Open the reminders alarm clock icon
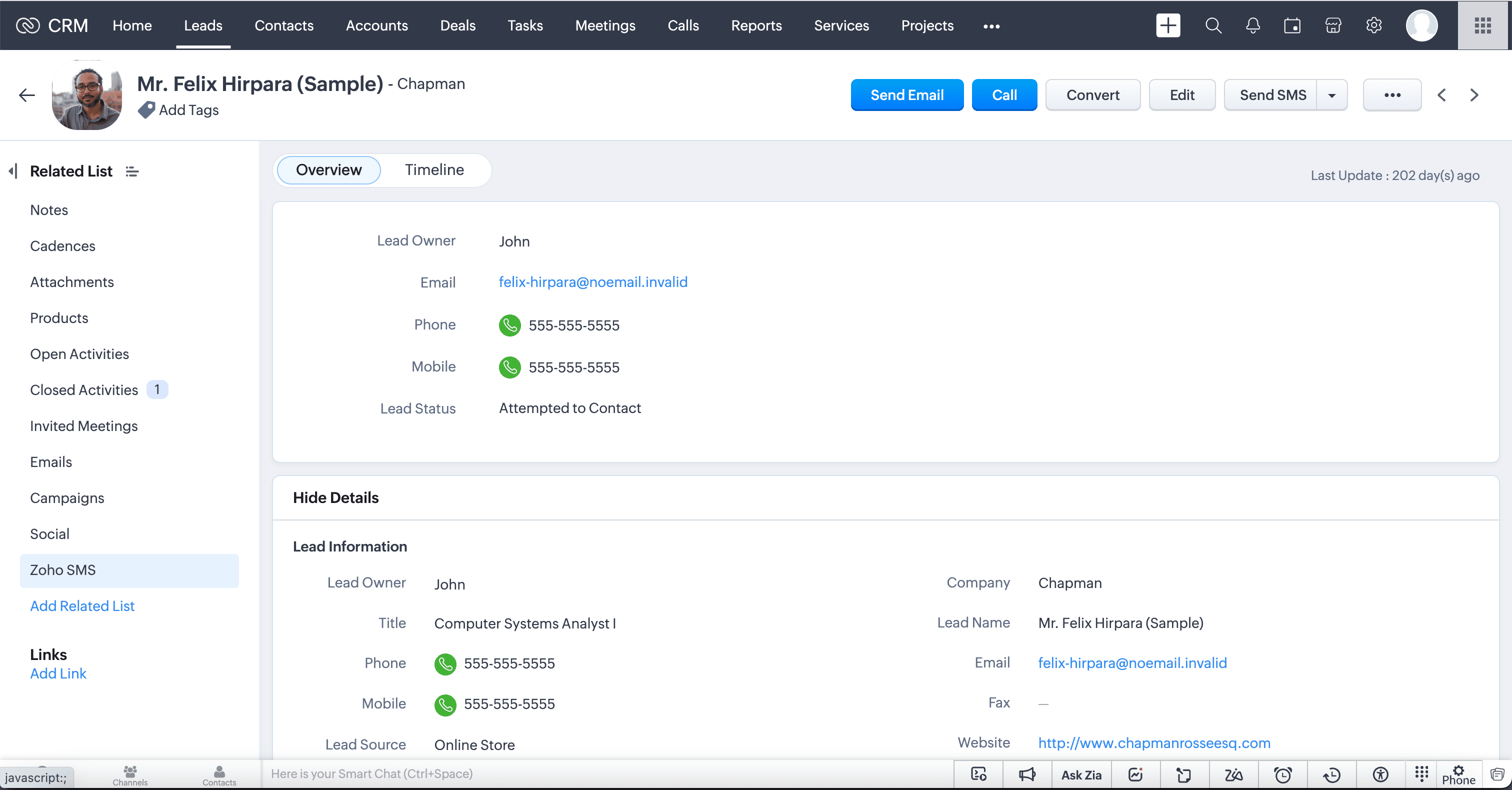 pos(1282,774)
